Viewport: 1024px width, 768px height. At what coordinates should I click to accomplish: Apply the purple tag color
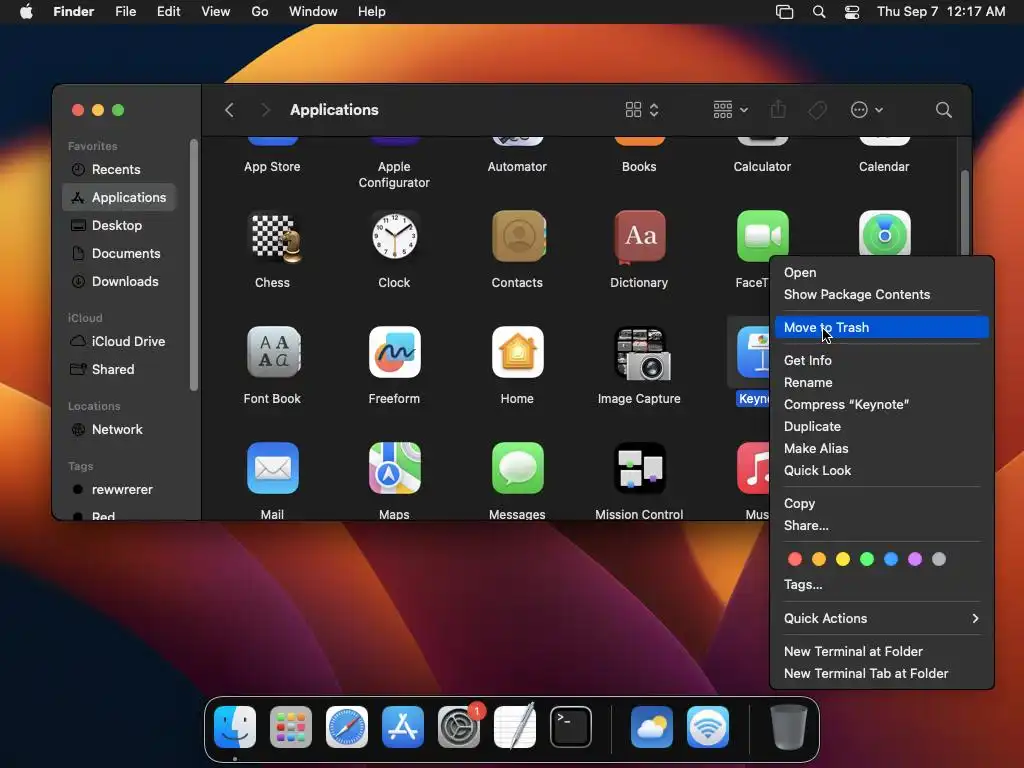(x=915, y=559)
